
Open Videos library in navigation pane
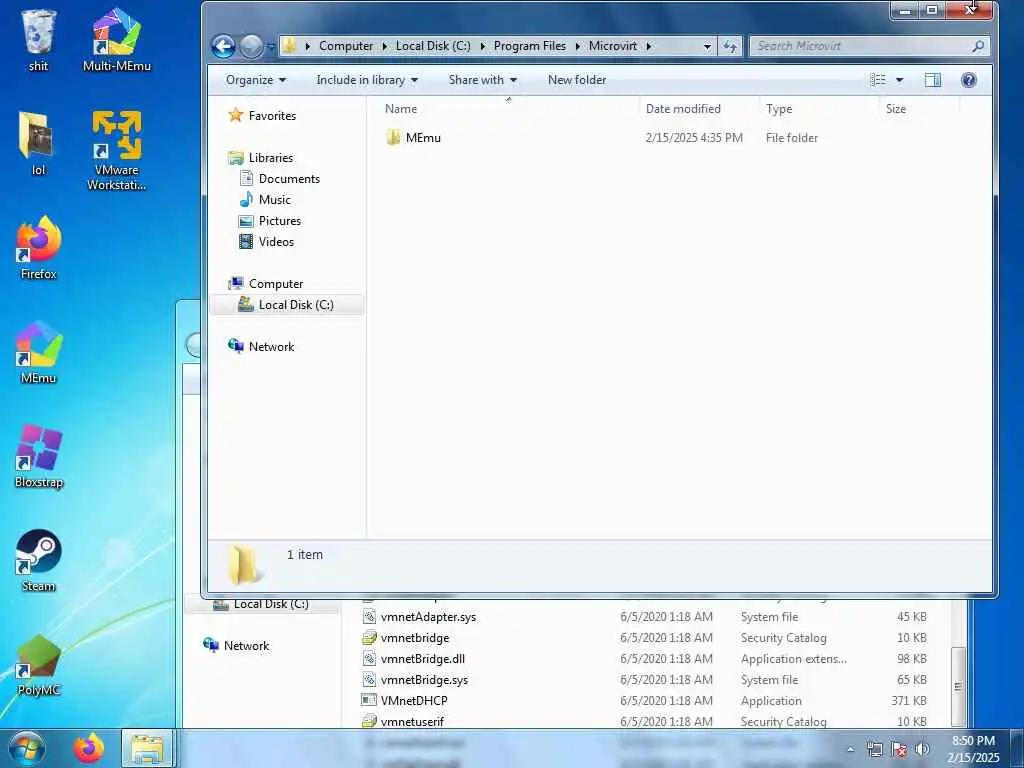pyautogui.click(x=276, y=242)
